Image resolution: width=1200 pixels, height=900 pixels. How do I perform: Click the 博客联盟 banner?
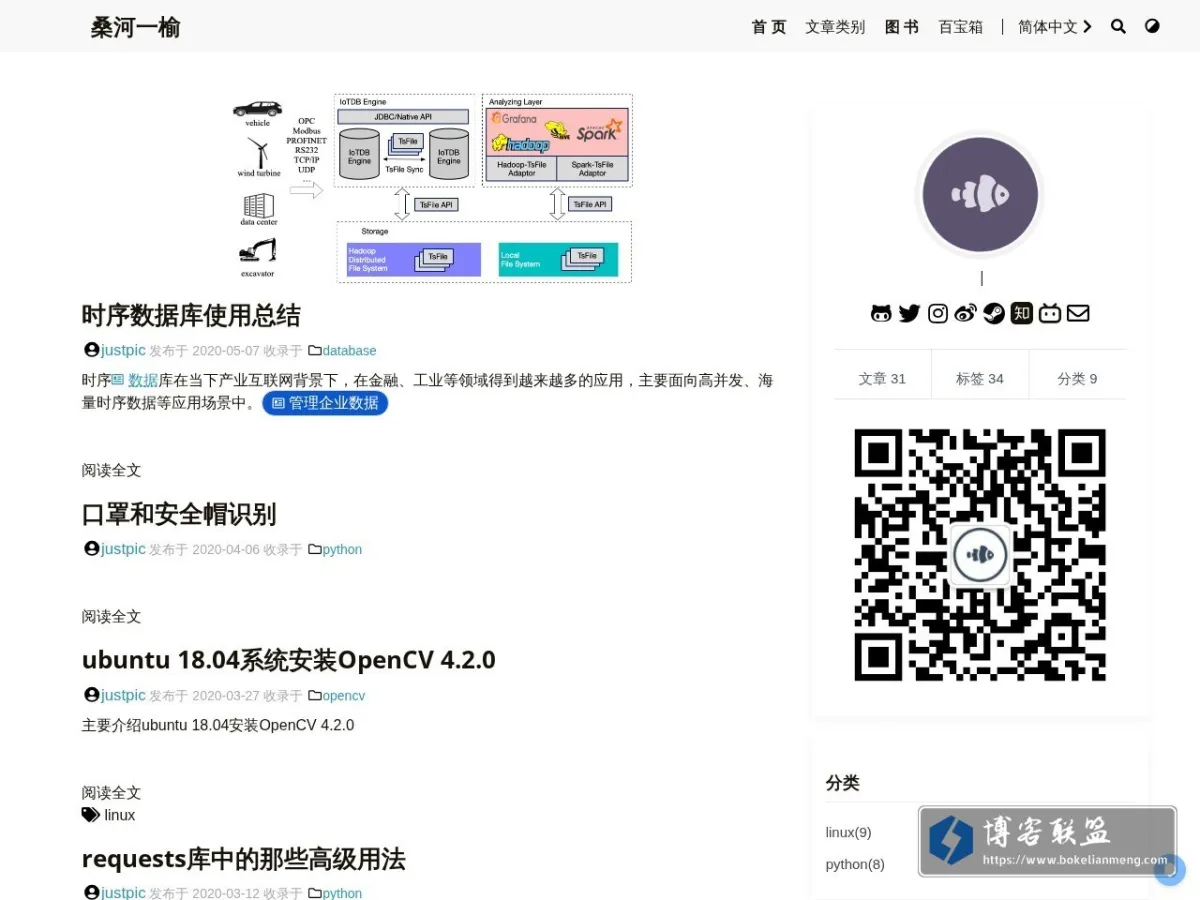(1047, 841)
